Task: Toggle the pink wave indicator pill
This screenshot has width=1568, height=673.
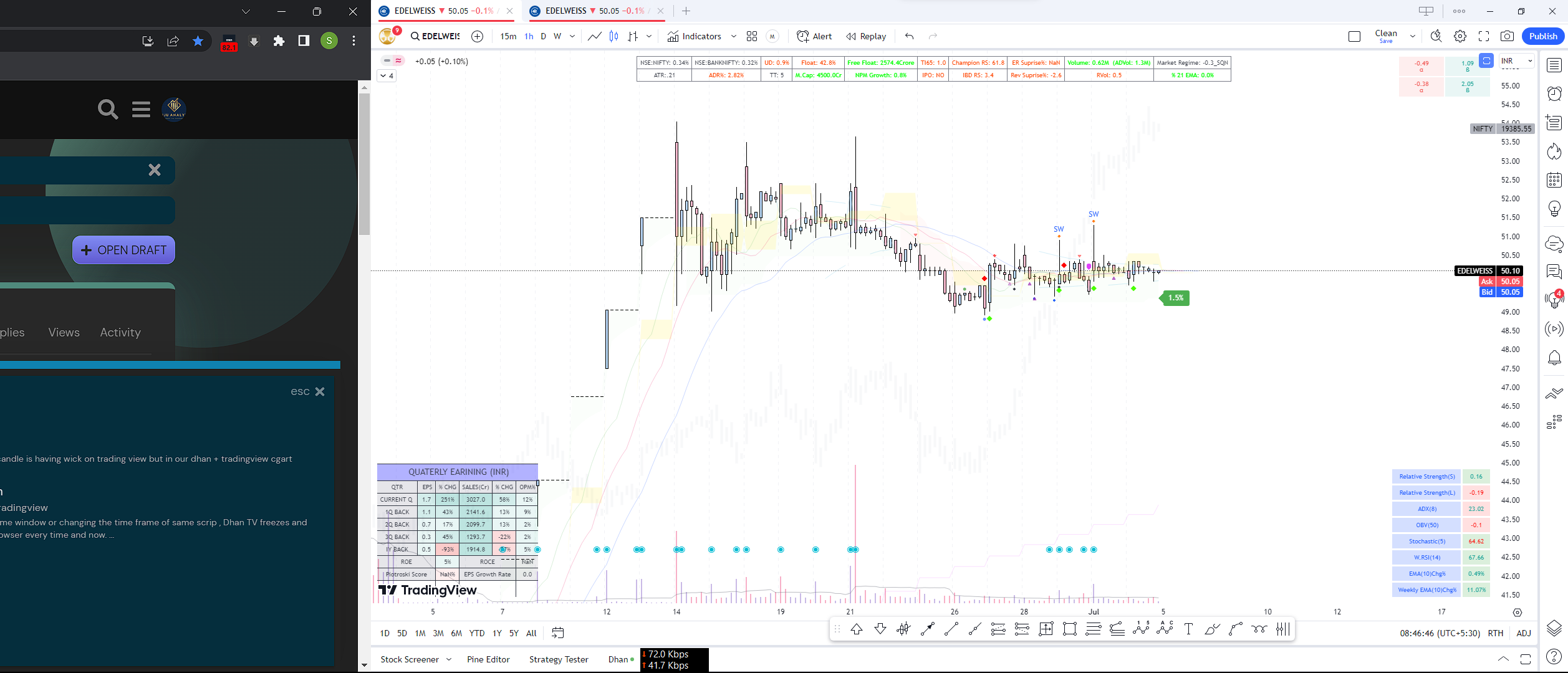Action: coord(398,60)
